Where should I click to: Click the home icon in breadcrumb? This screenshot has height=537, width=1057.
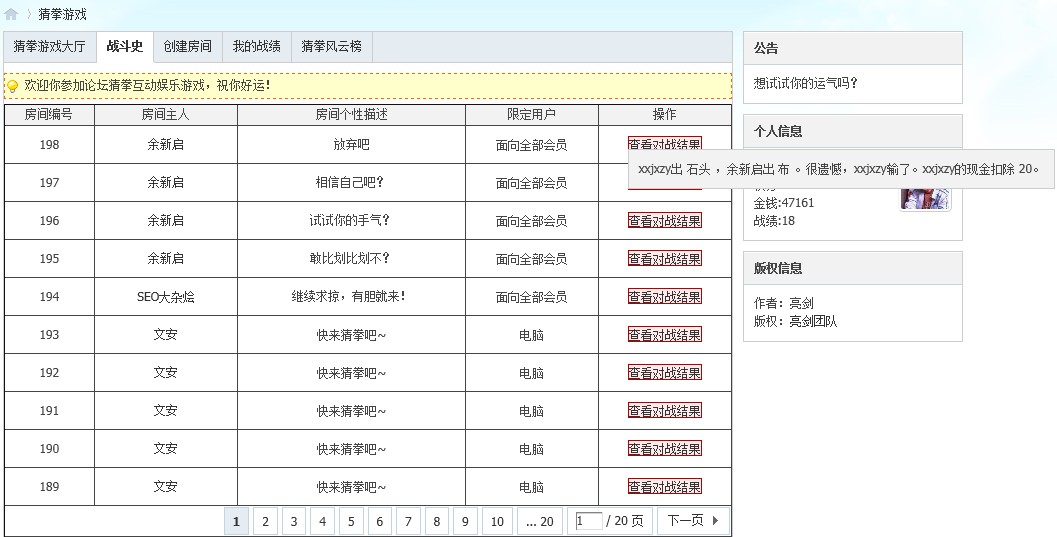[x=11, y=14]
